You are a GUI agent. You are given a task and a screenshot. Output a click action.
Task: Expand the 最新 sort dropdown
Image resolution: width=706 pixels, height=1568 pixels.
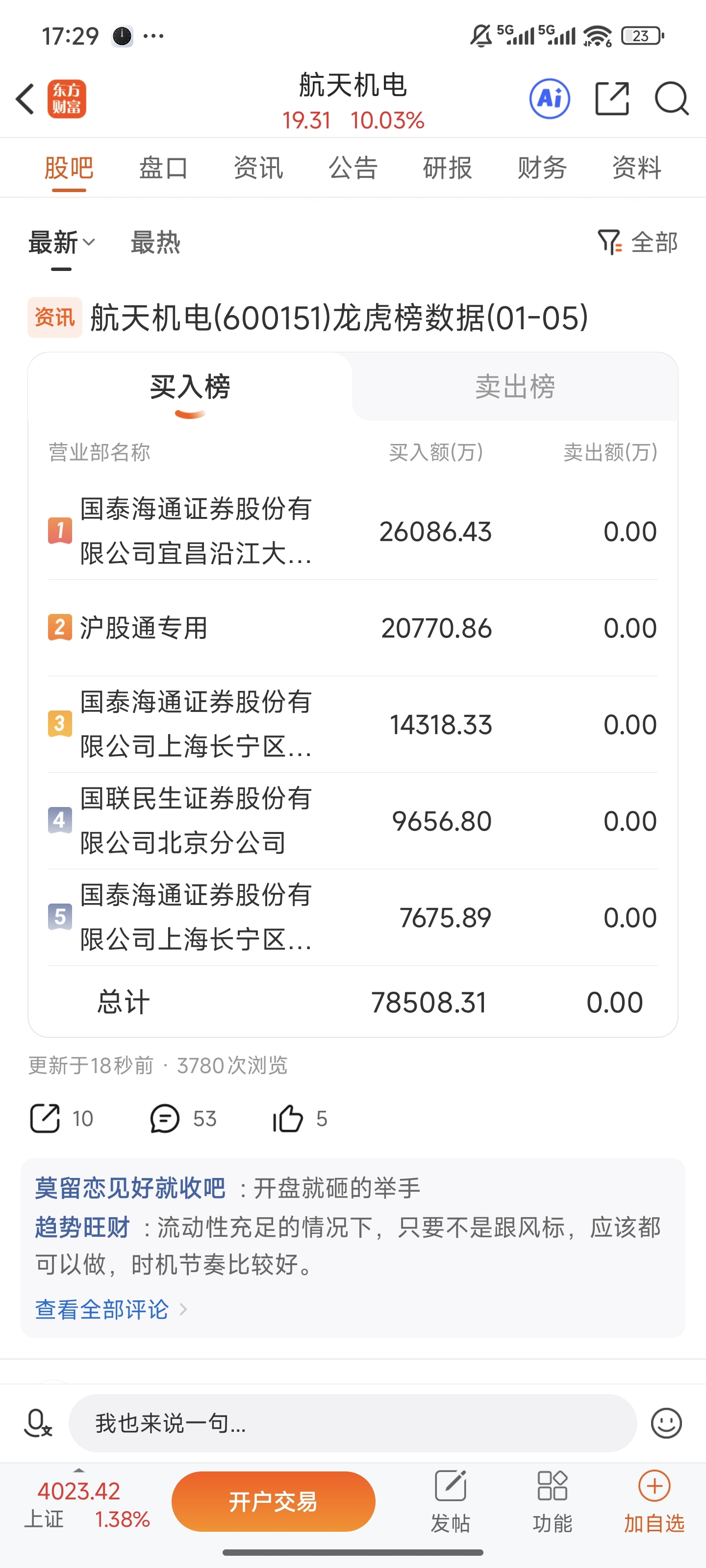[61, 243]
